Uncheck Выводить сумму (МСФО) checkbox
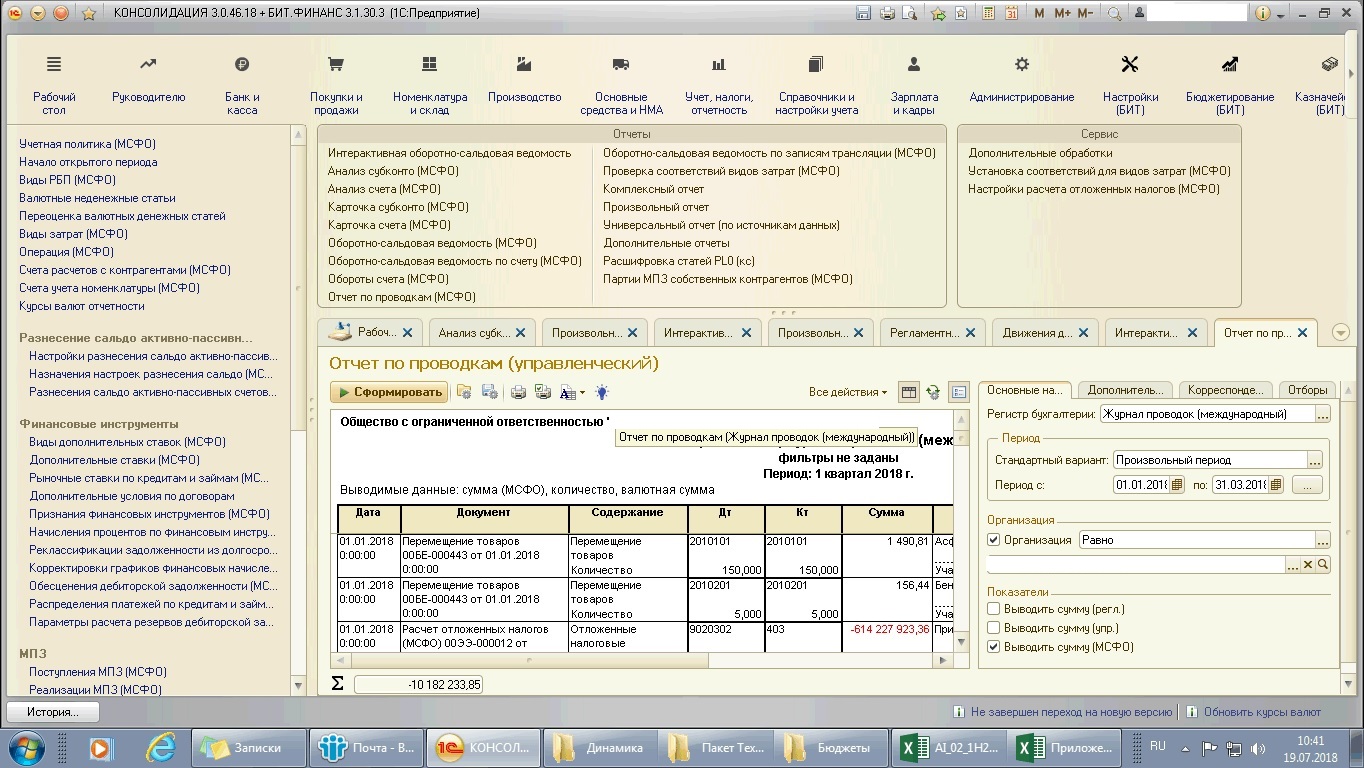1364x768 pixels. coord(993,647)
